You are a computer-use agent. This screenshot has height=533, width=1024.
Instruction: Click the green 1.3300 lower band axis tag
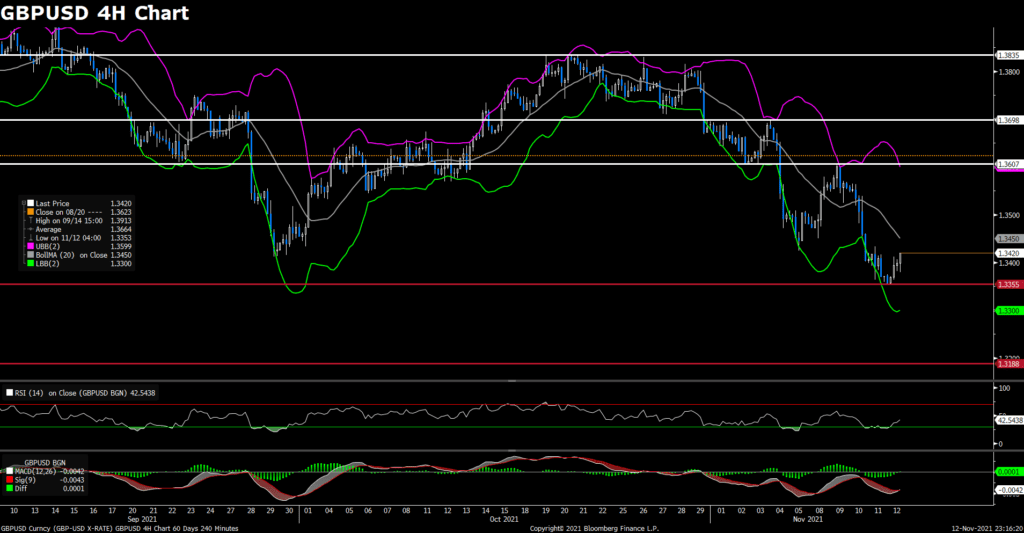[x=1009, y=311]
